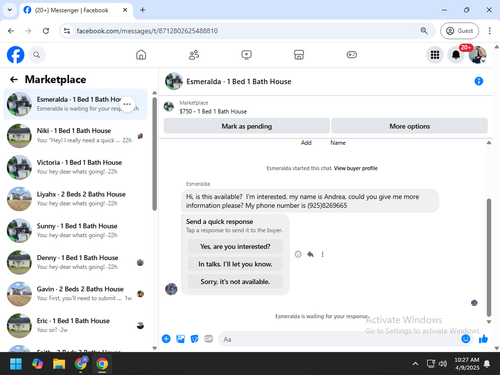The width and height of the screenshot is (500, 375).
Task: Open the Guest profile button
Action: (x=459, y=31)
